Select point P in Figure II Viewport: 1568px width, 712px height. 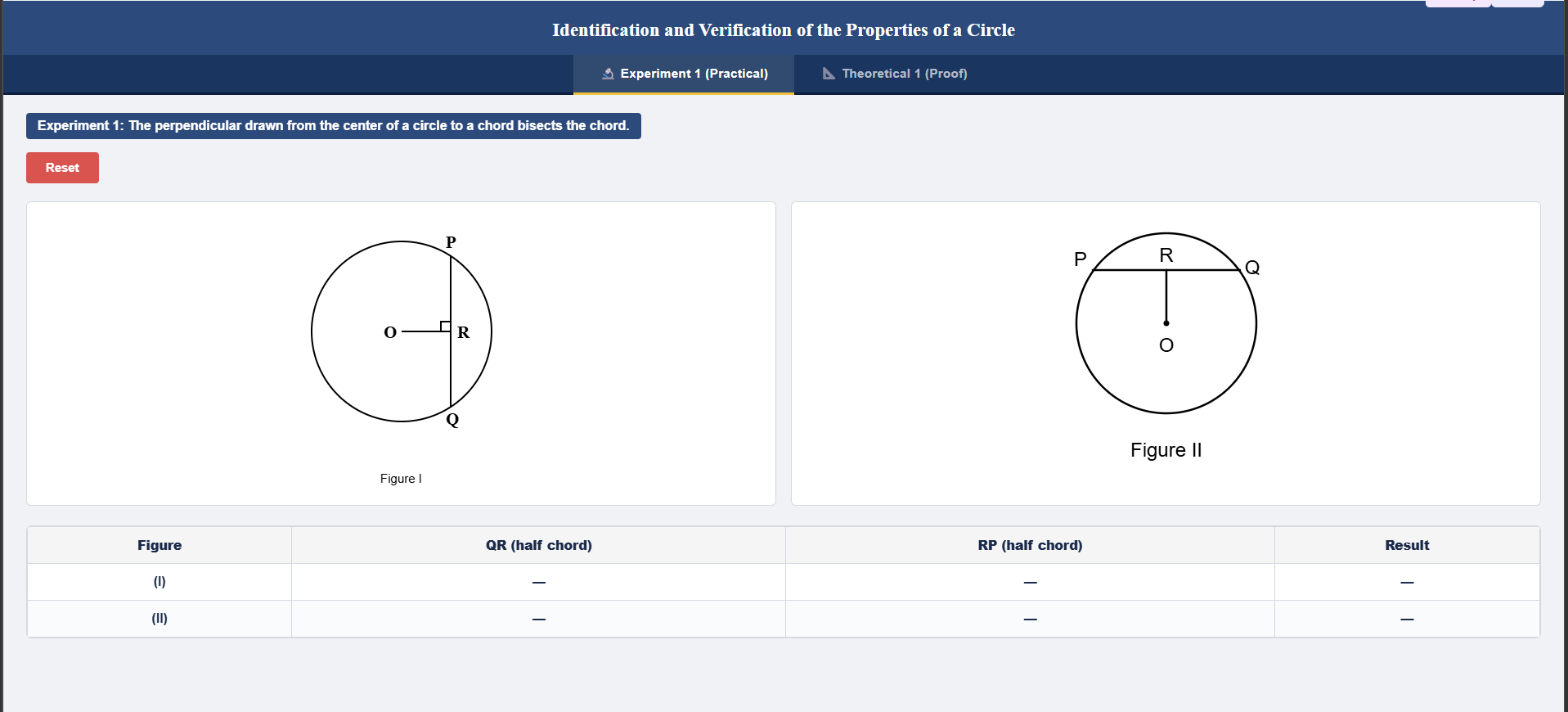tap(1079, 259)
